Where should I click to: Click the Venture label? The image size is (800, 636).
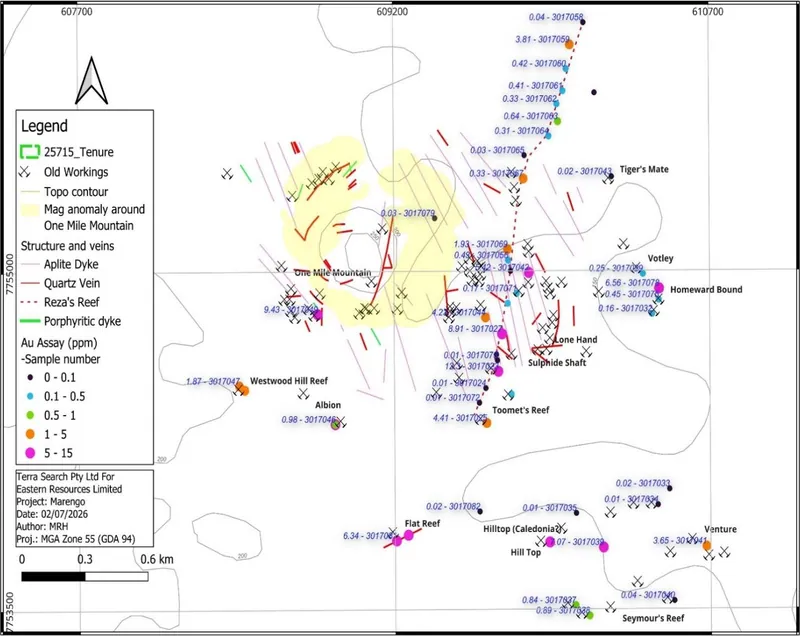point(720,529)
